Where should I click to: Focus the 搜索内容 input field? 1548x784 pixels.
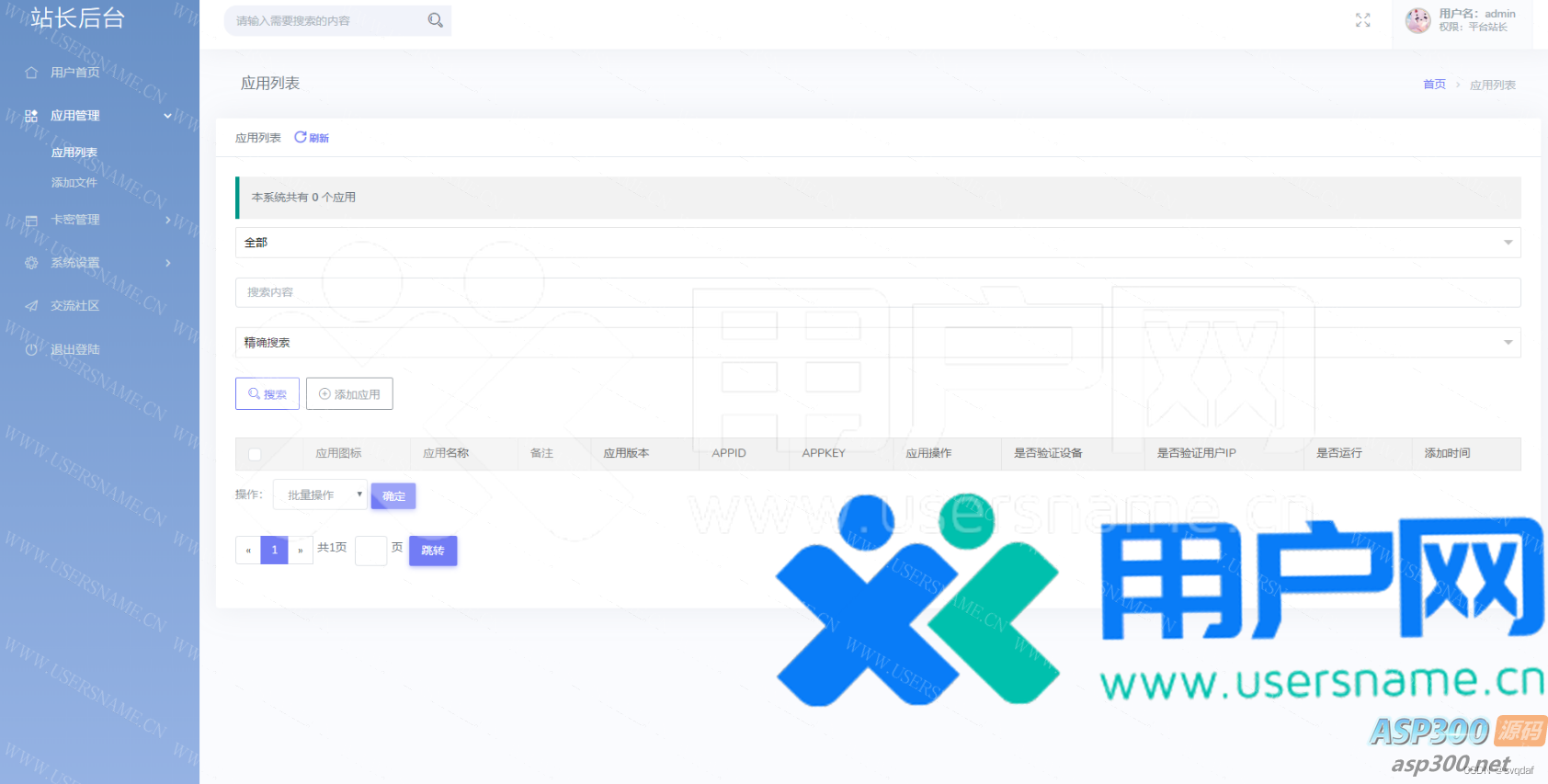pyautogui.click(x=878, y=292)
